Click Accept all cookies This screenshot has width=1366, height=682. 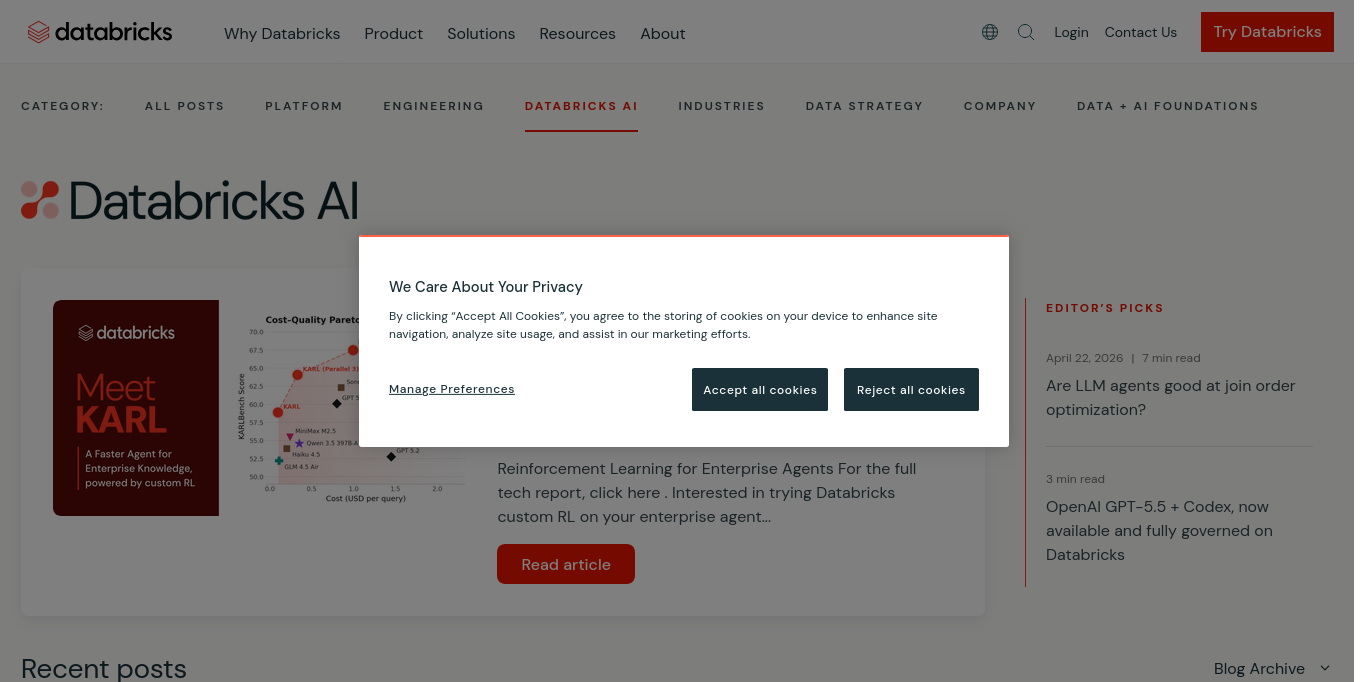coord(760,389)
